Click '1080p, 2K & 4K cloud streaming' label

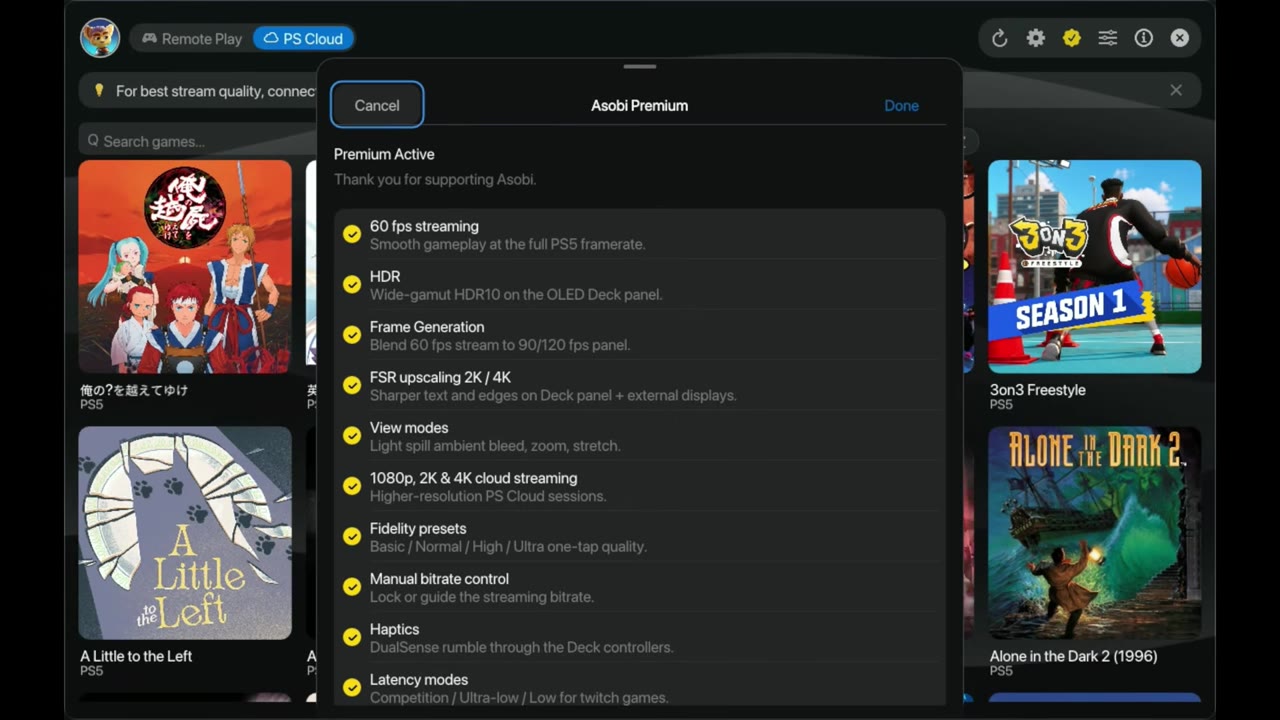[473, 478]
